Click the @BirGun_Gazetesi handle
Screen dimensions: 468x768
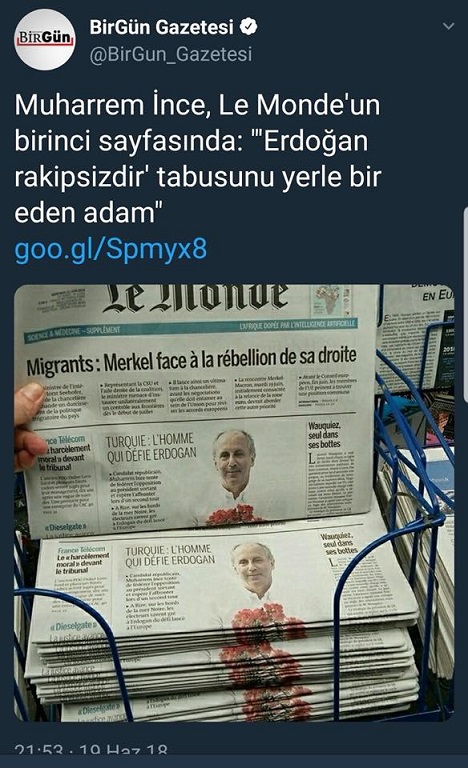(171, 54)
